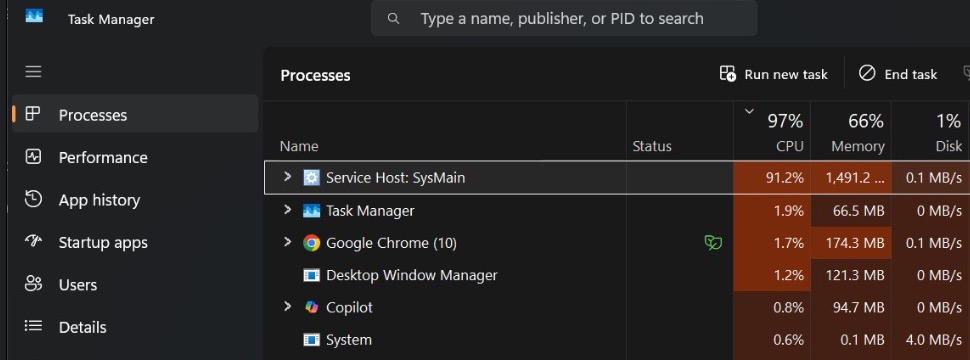Open the App history tab

tap(135, 199)
